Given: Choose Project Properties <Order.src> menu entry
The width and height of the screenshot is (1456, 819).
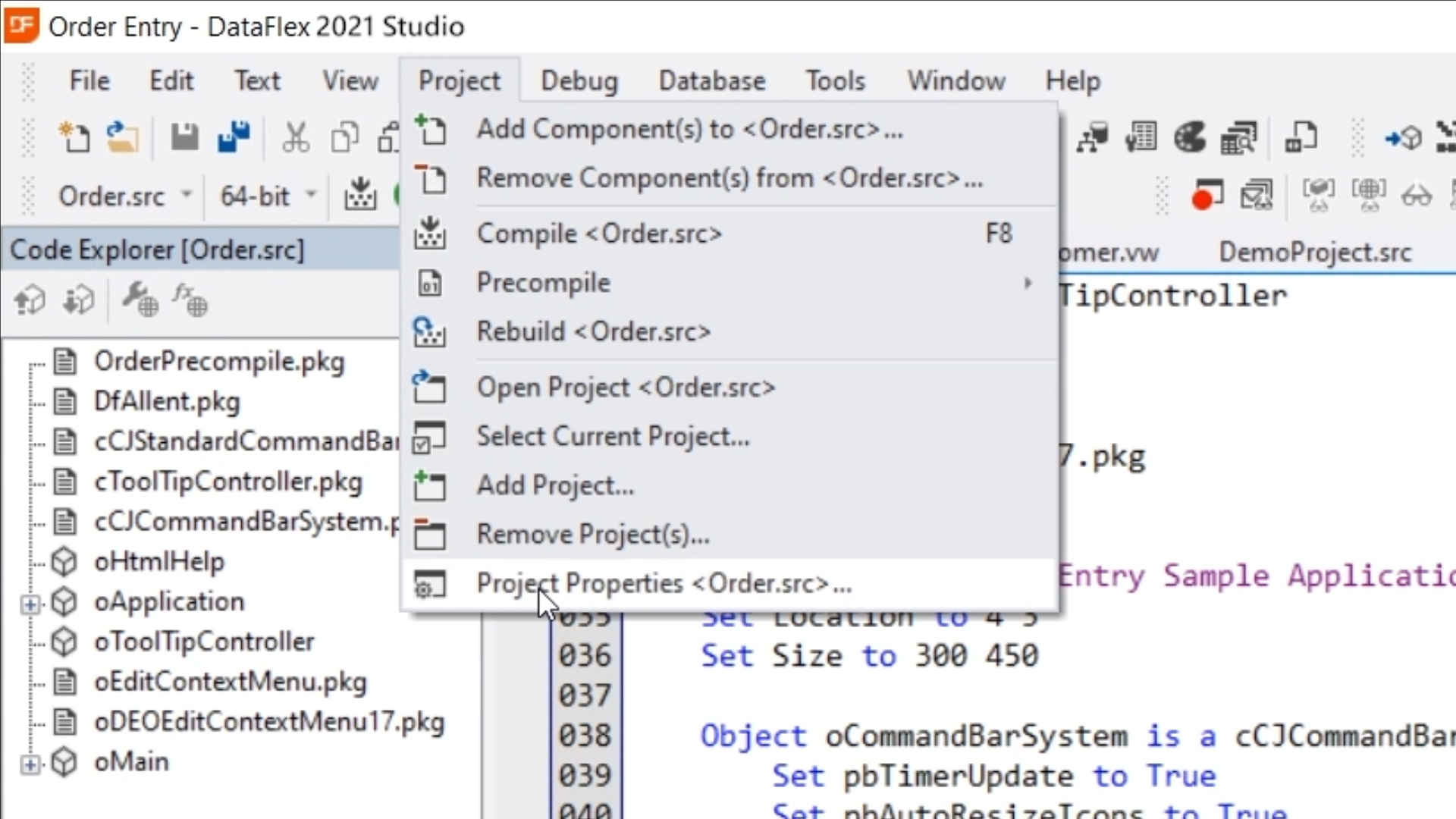Looking at the screenshot, I should tap(664, 584).
